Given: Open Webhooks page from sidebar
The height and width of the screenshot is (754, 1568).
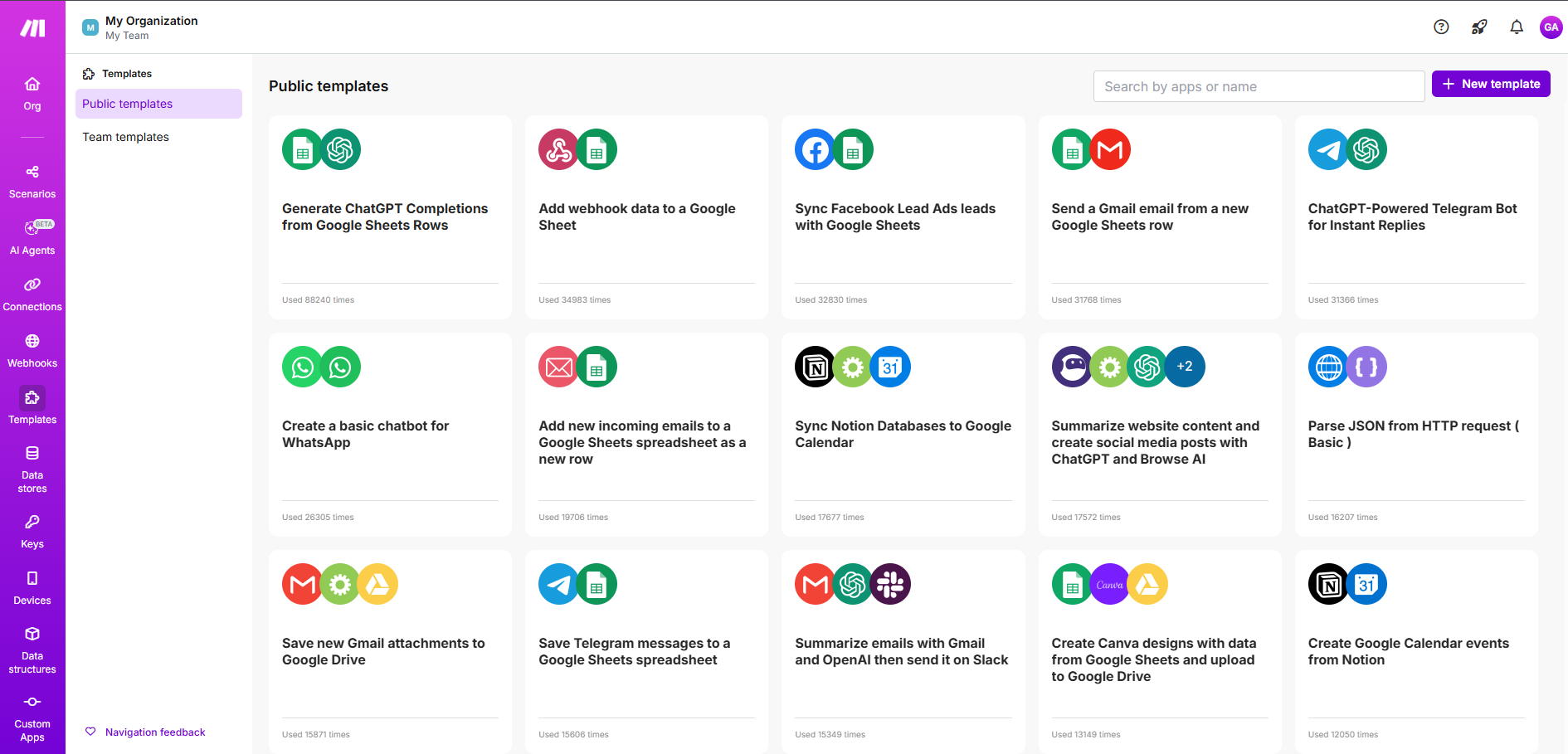Looking at the screenshot, I should 32,350.
